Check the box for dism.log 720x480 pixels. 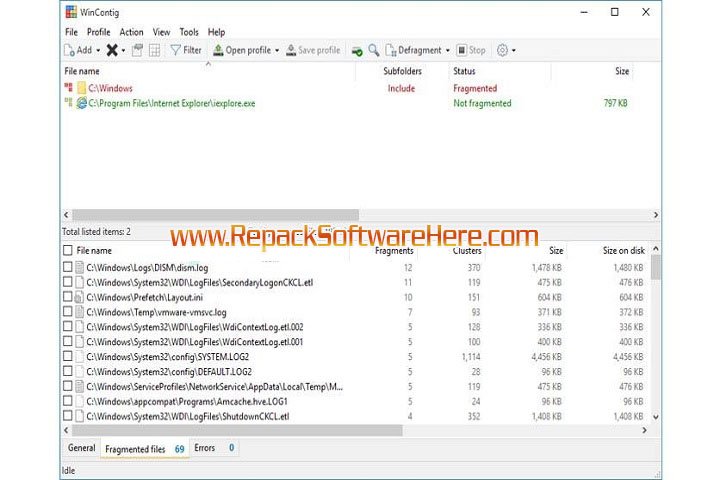[68, 267]
